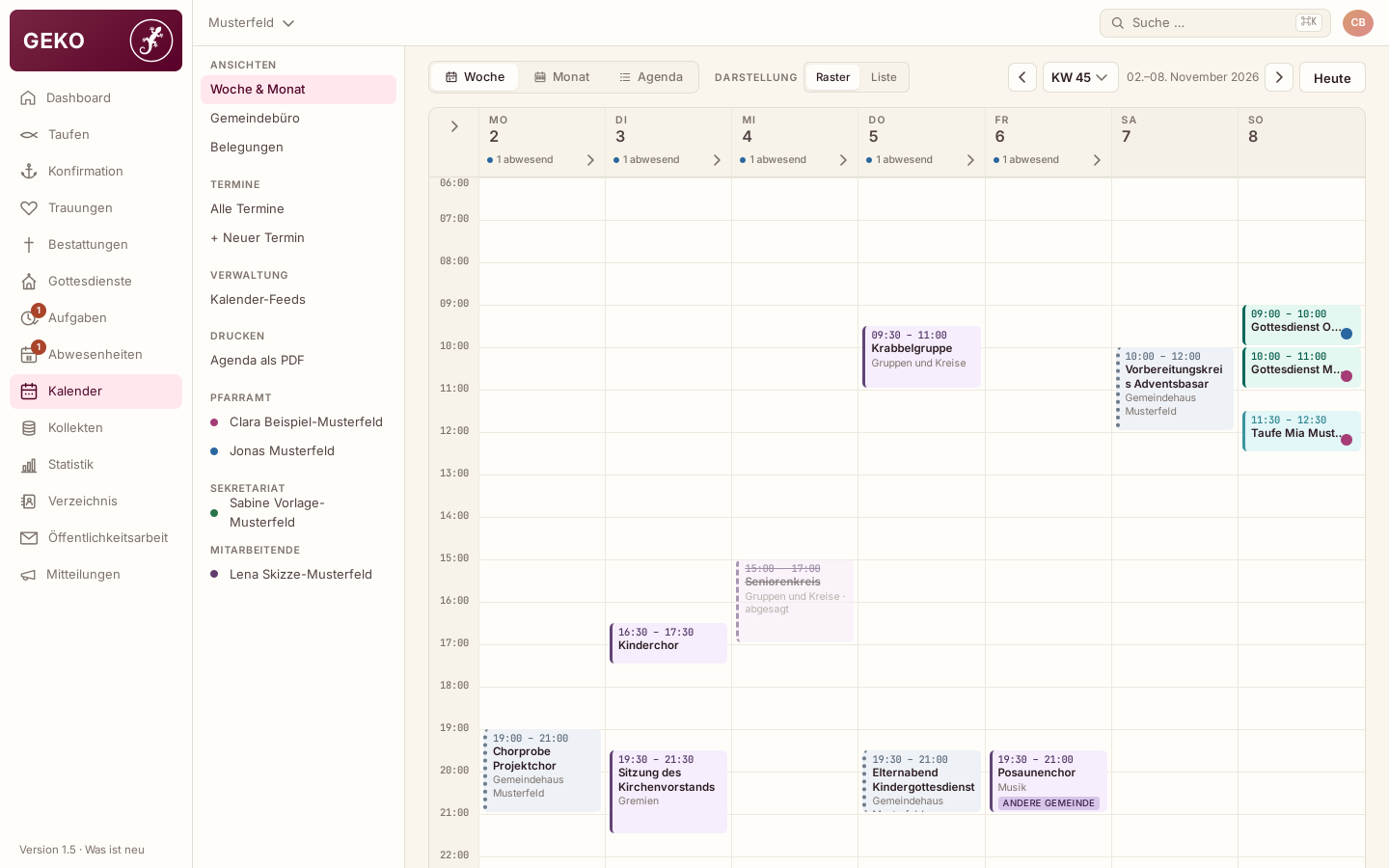1389x868 pixels.
Task: Click the Taufen fish icon
Action: (x=29, y=134)
